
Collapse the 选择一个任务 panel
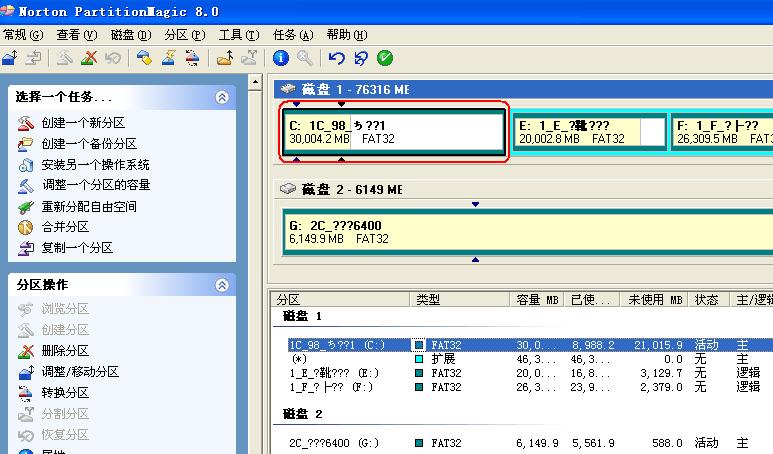coord(222,97)
